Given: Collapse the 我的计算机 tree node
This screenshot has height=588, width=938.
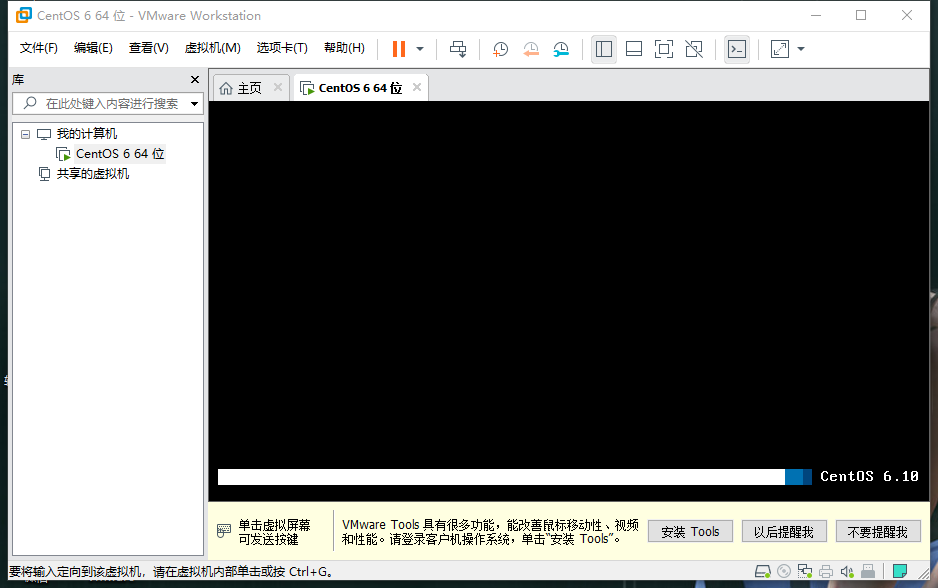Looking at the screenshot, I should coord(25,134).
